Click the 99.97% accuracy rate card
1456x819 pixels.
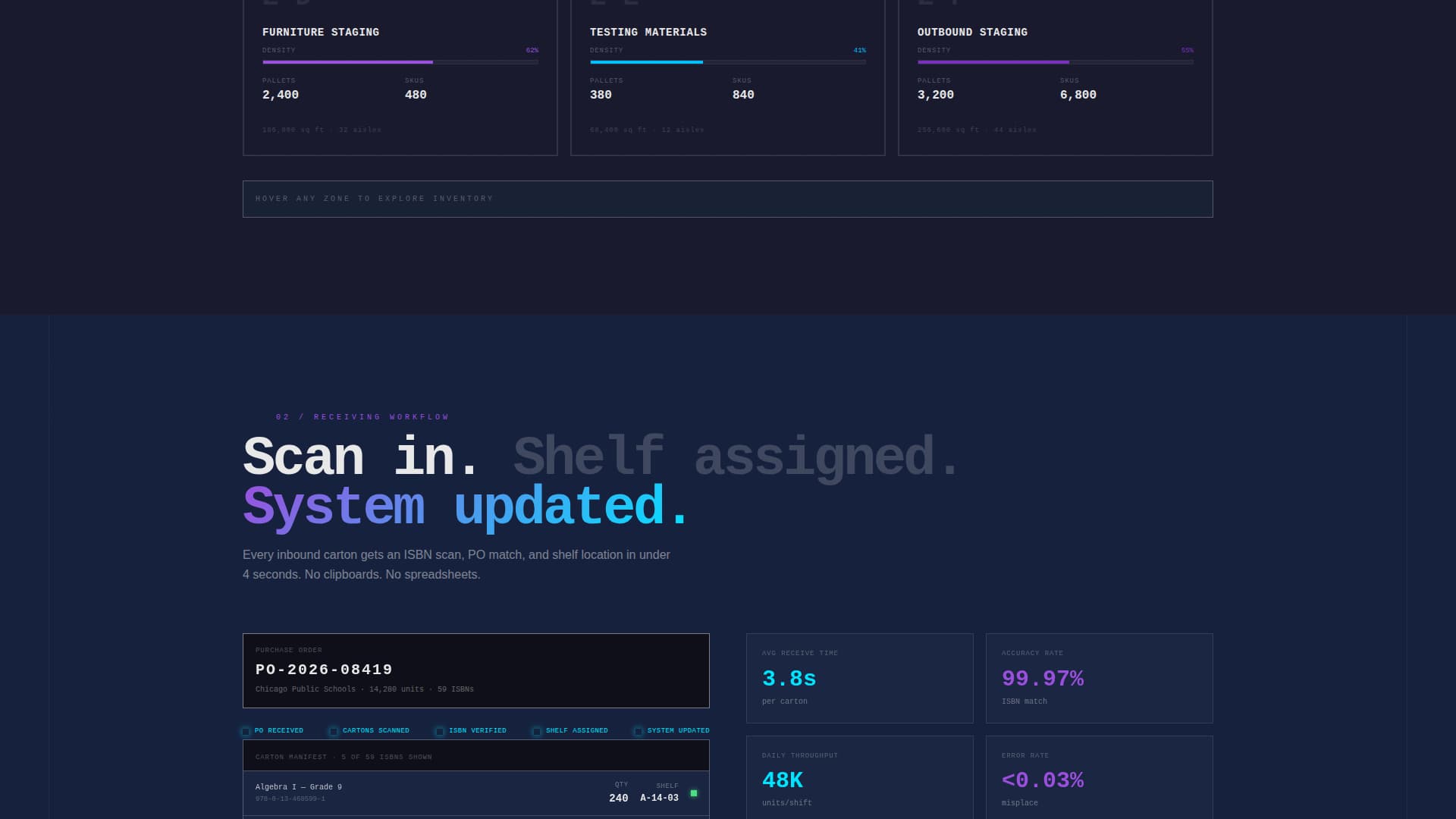[x=1099, y=678]
